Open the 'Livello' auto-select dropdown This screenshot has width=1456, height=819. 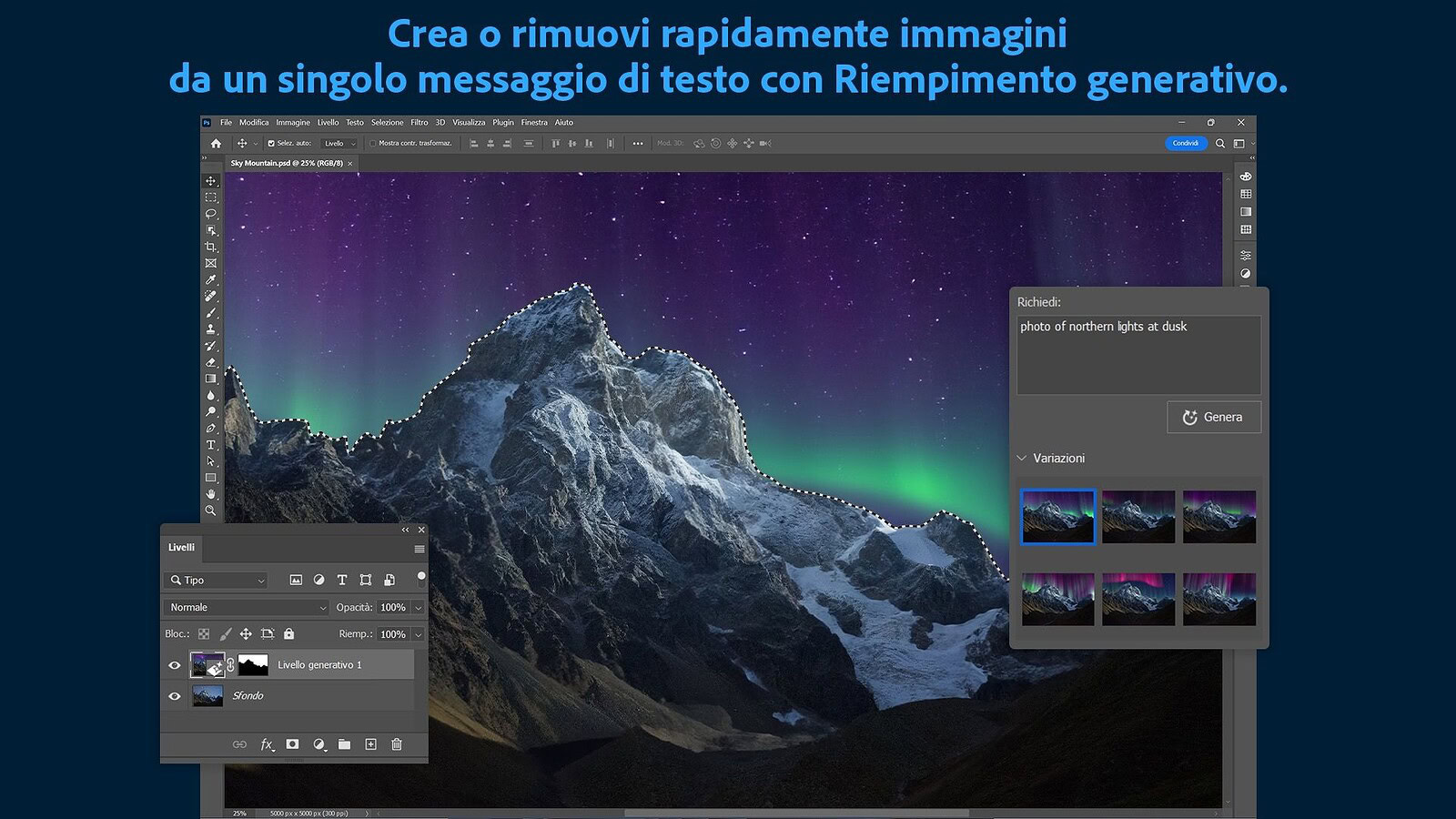click(339, 143)
